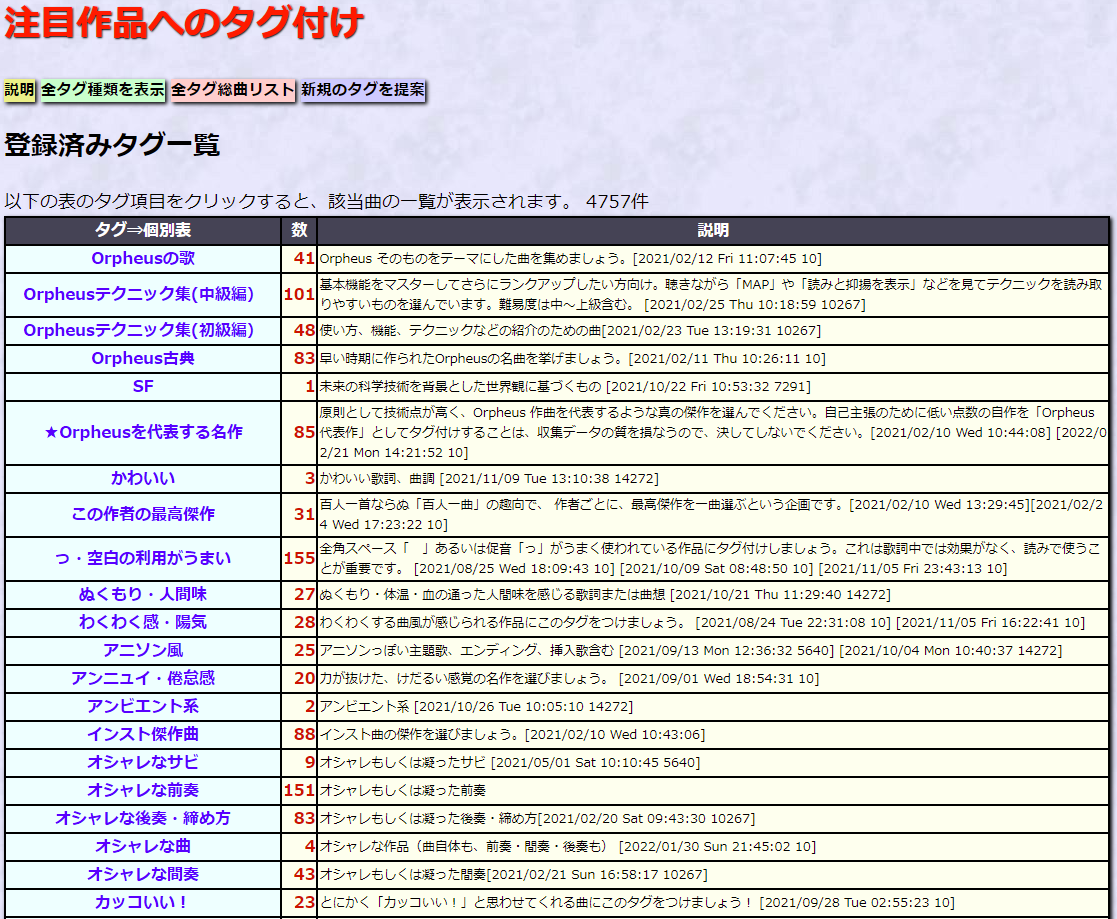Open 全タグ種類を表示 button
This screenshot has width=1117, height=919.
tap(103, 90)
